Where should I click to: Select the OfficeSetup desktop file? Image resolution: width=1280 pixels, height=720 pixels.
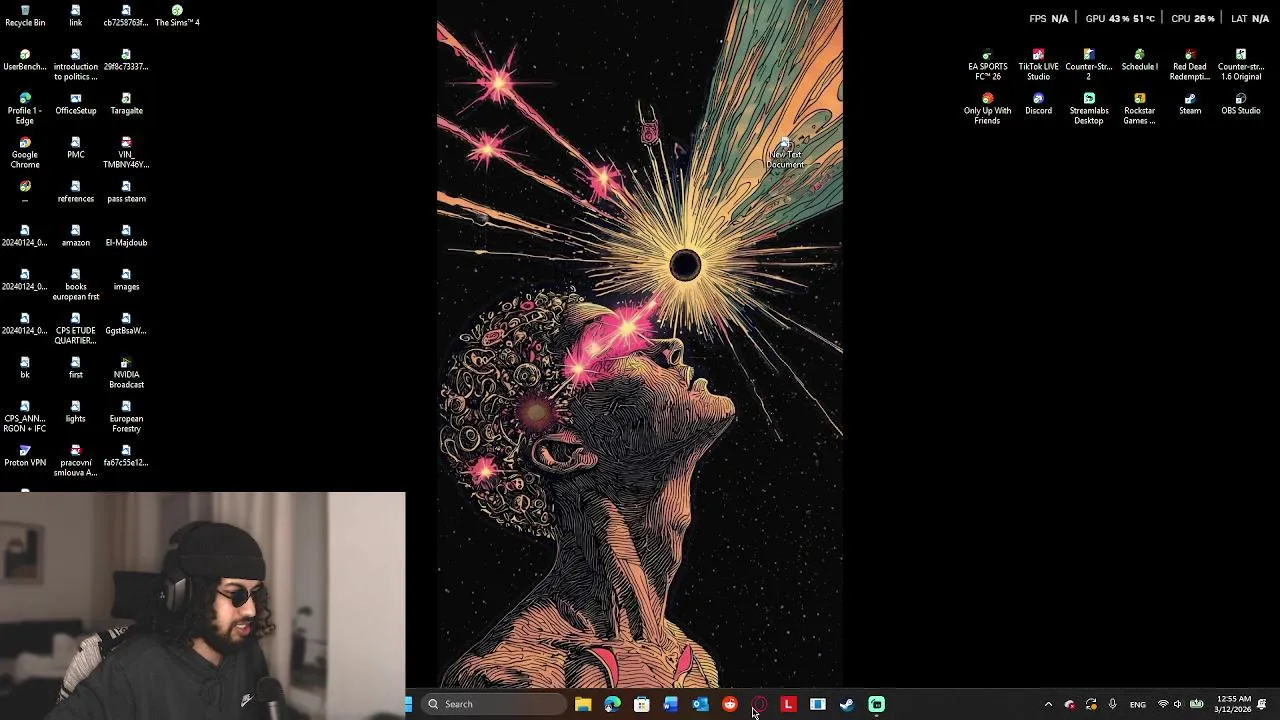[x=76, y=103]
